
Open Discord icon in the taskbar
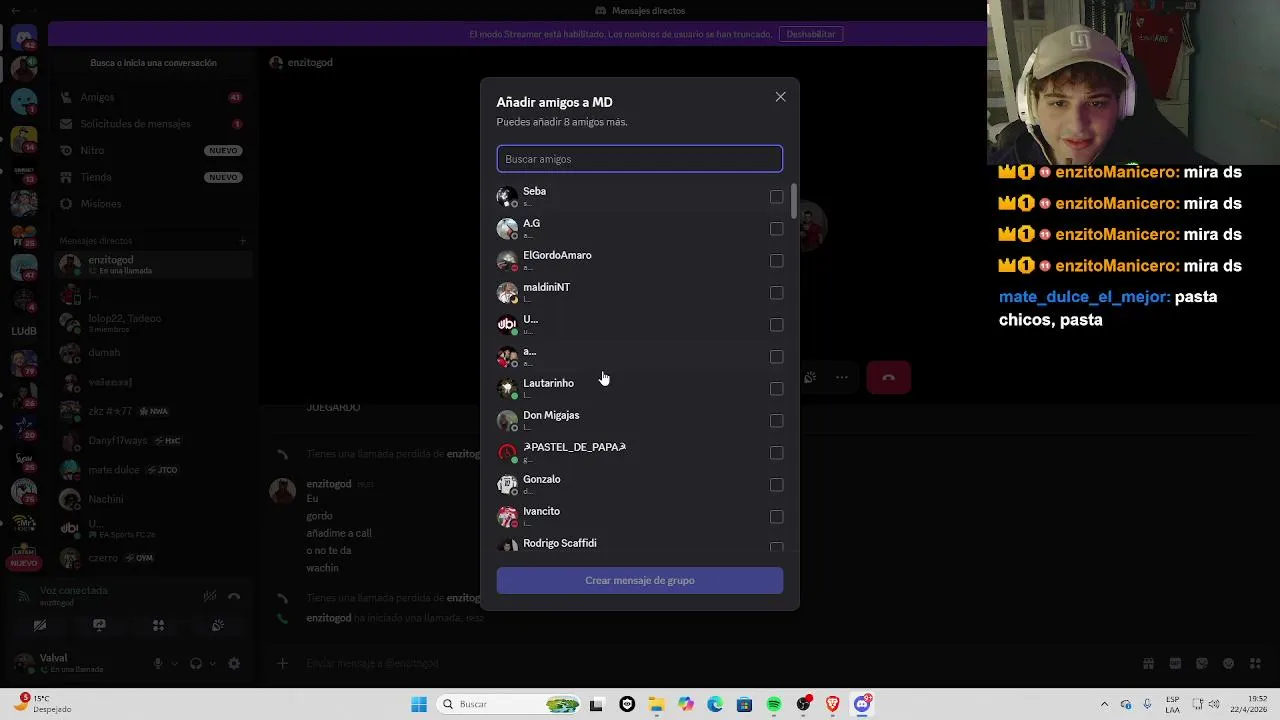click(862, 704)
